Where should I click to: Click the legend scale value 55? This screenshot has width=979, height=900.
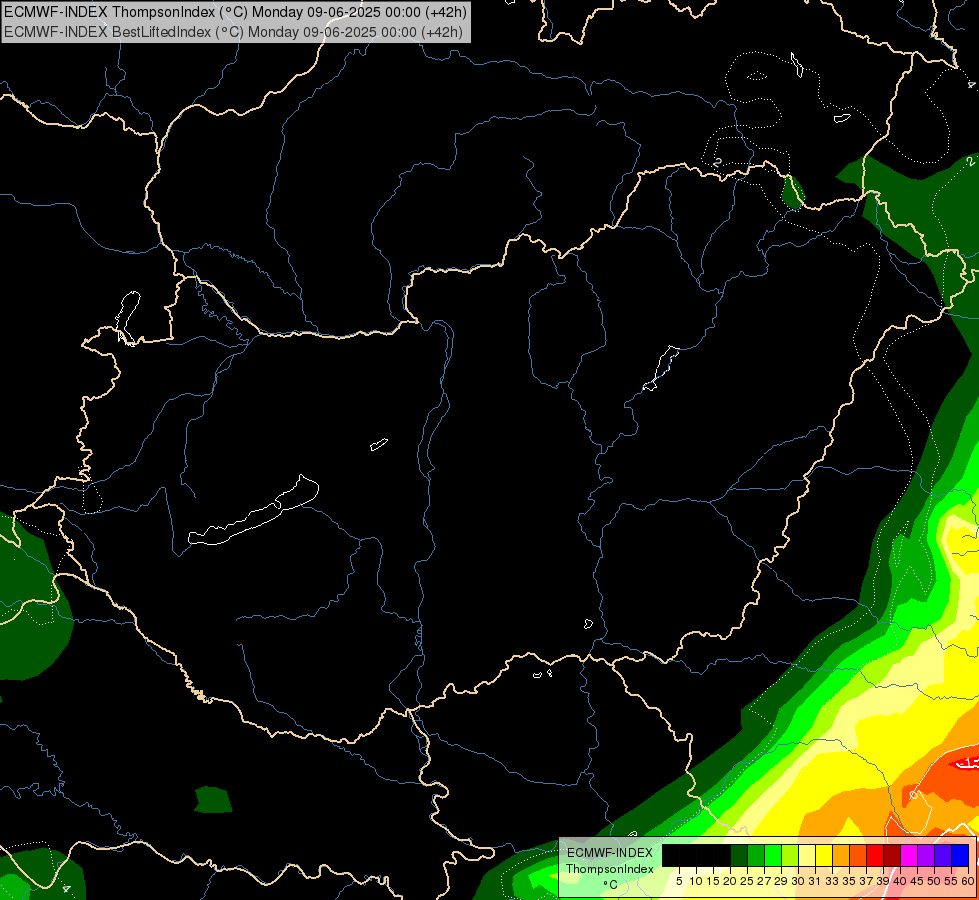click(x=950, y=881)
